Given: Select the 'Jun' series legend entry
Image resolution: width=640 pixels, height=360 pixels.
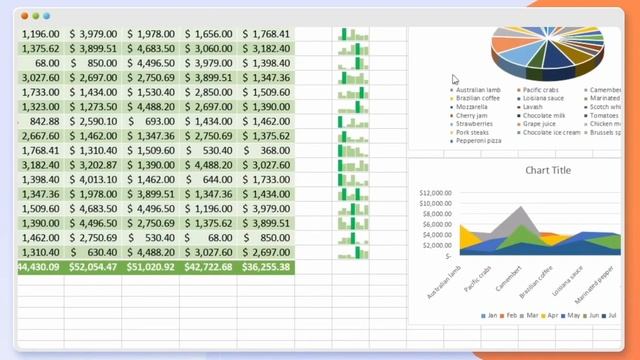Looking at the screenshot, I should (591, 316).
